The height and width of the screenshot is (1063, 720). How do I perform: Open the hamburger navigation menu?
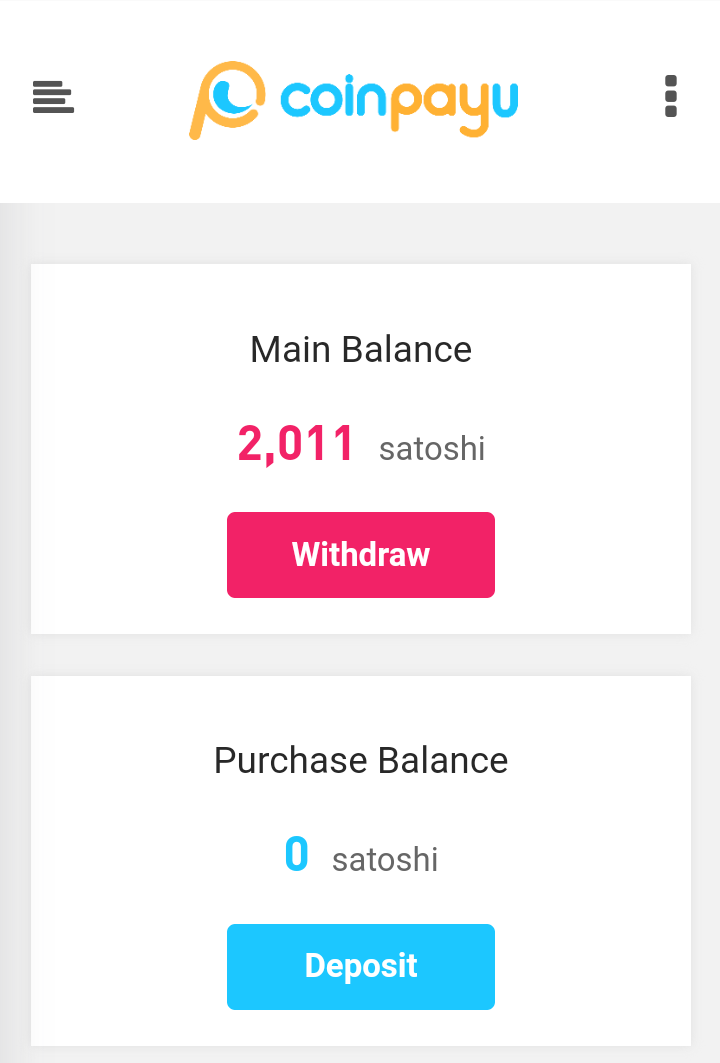coord(53,97)
